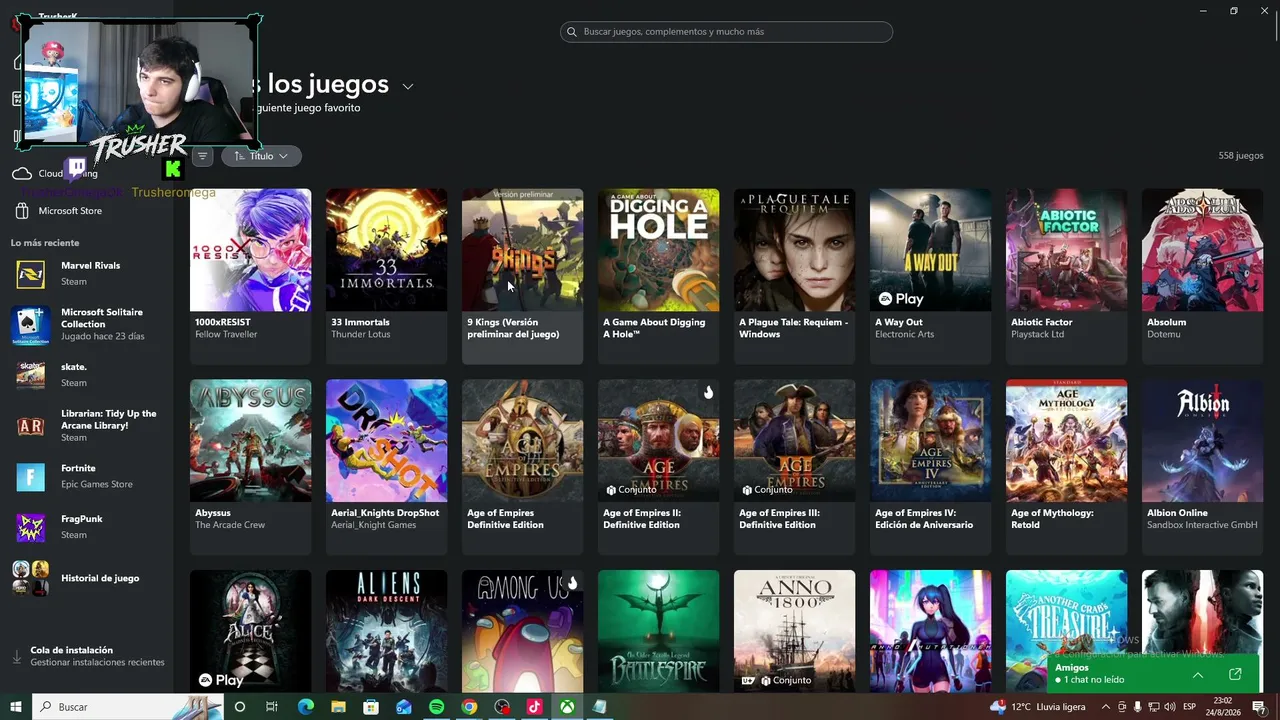Open File Explorer from taskbar

tap(338, 707)
